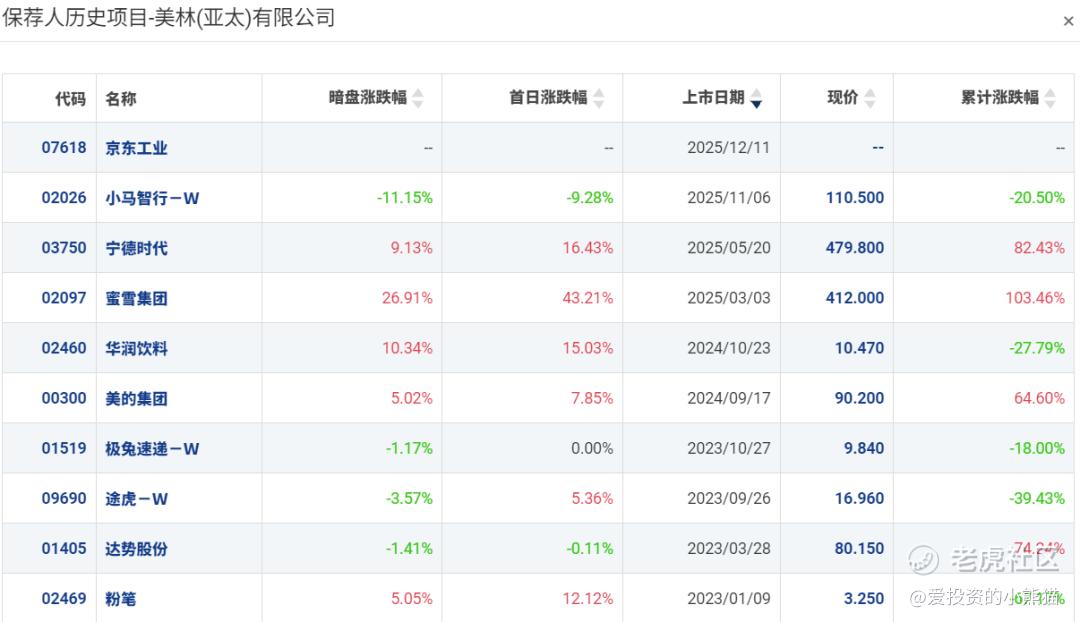Click stock code 00300
1080x622 pixels.
click(x=64, y=398)
